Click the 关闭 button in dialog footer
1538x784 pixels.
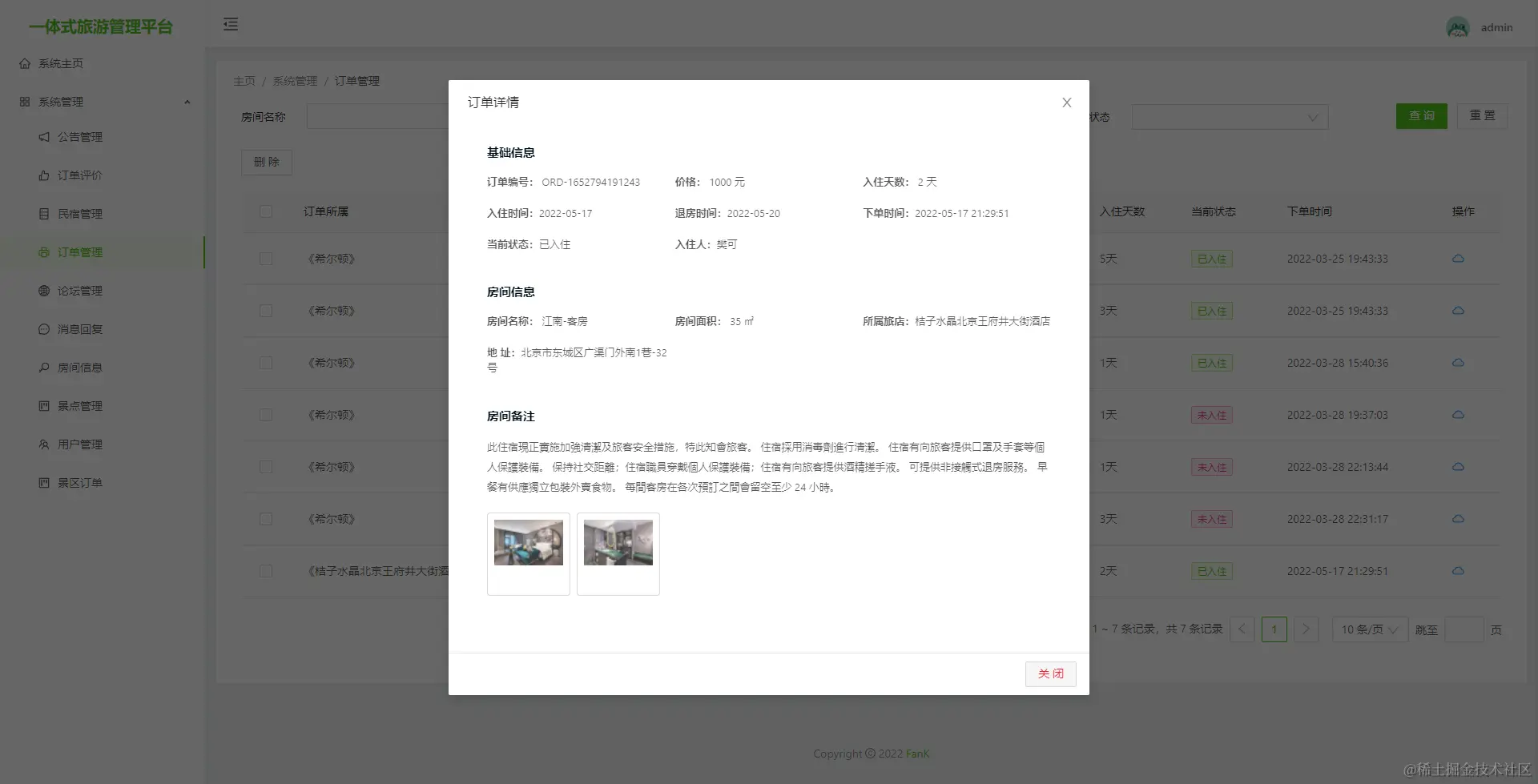pos(1050,673)
